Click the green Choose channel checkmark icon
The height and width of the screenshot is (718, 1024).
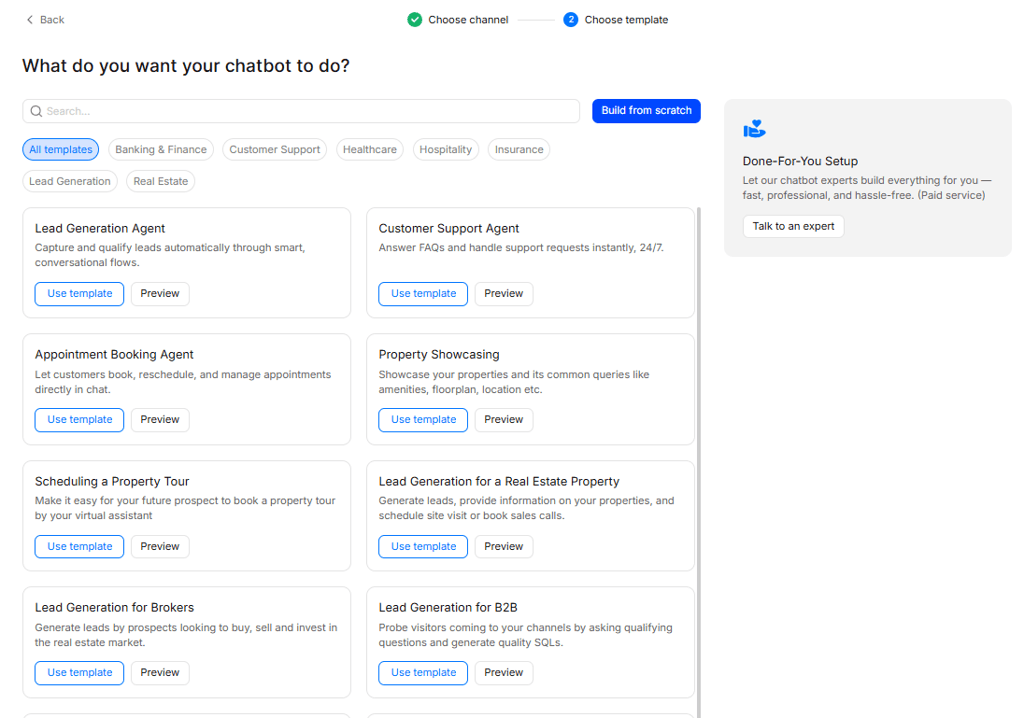415,20
